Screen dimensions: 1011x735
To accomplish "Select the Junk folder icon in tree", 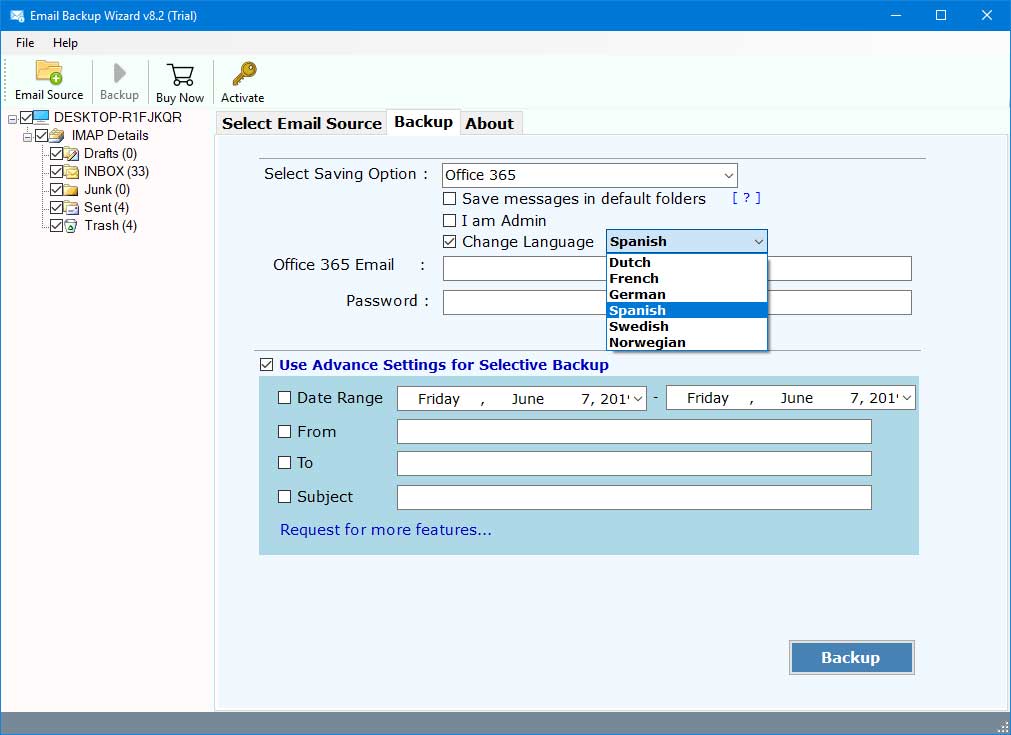I will tap(72, 190).
